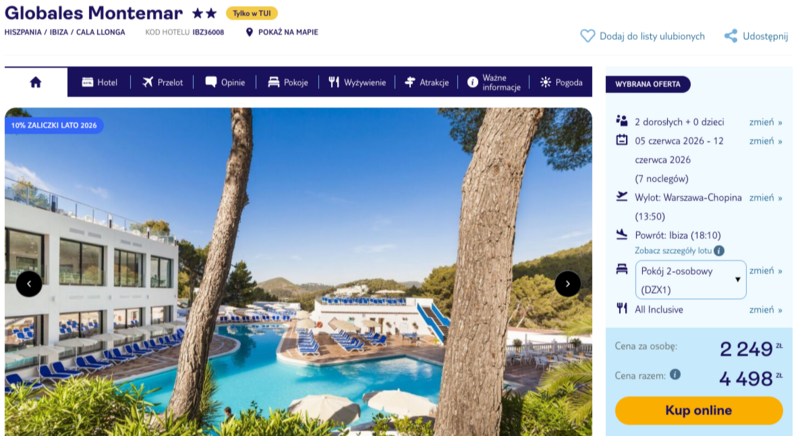Show the next gallery photo arrow
This screenshot has height=436, width=800.
point(567,284)
